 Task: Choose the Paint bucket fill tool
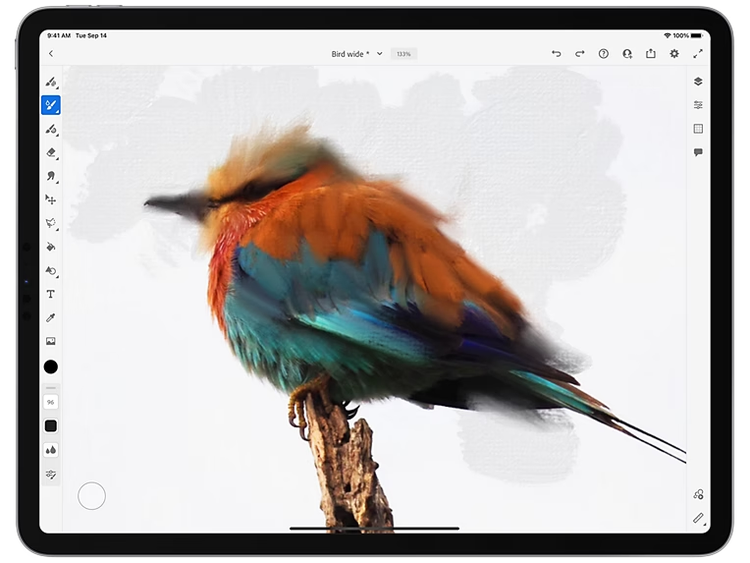[51, 247]
